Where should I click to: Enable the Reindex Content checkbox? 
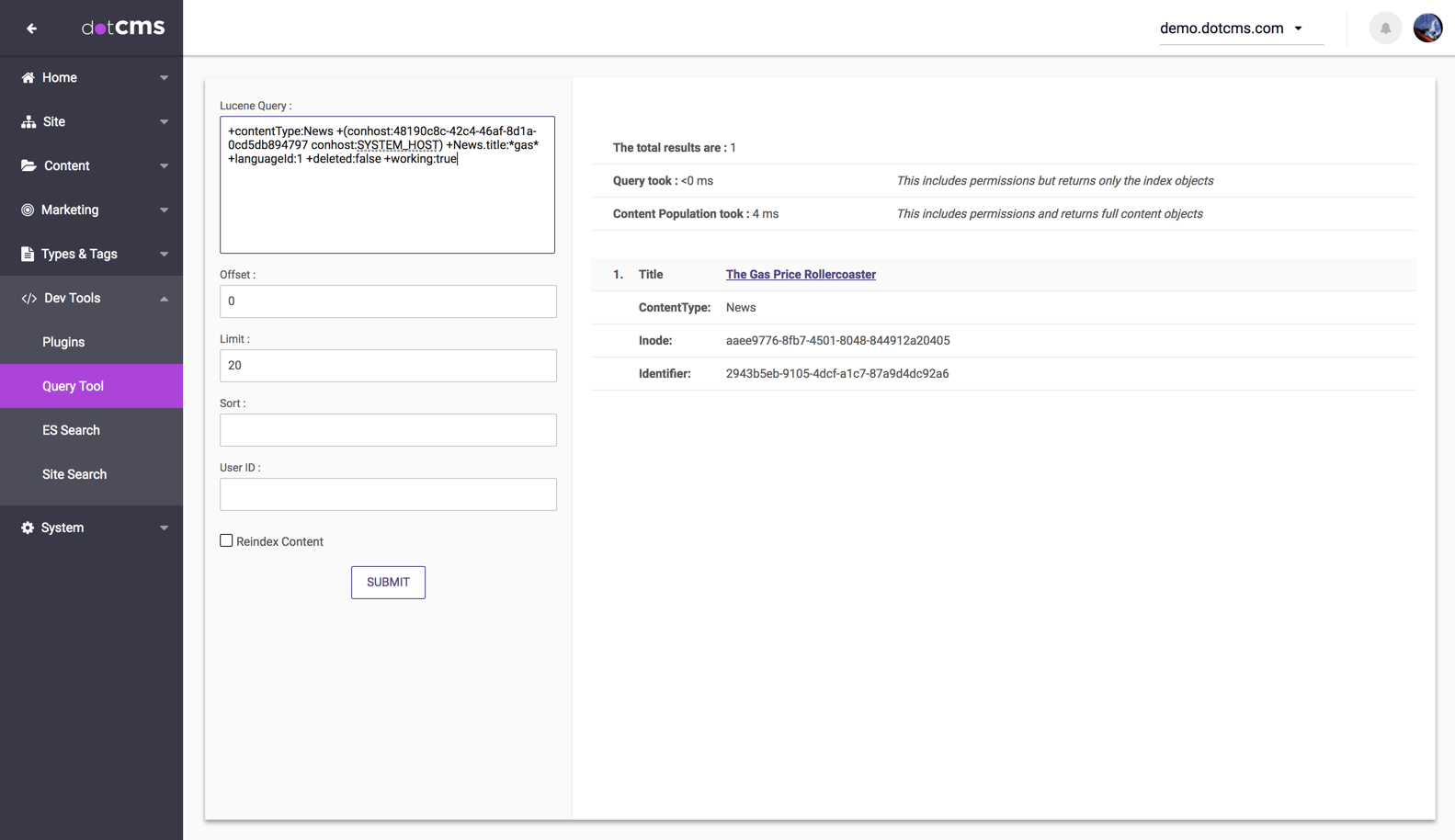coord(226,540)
